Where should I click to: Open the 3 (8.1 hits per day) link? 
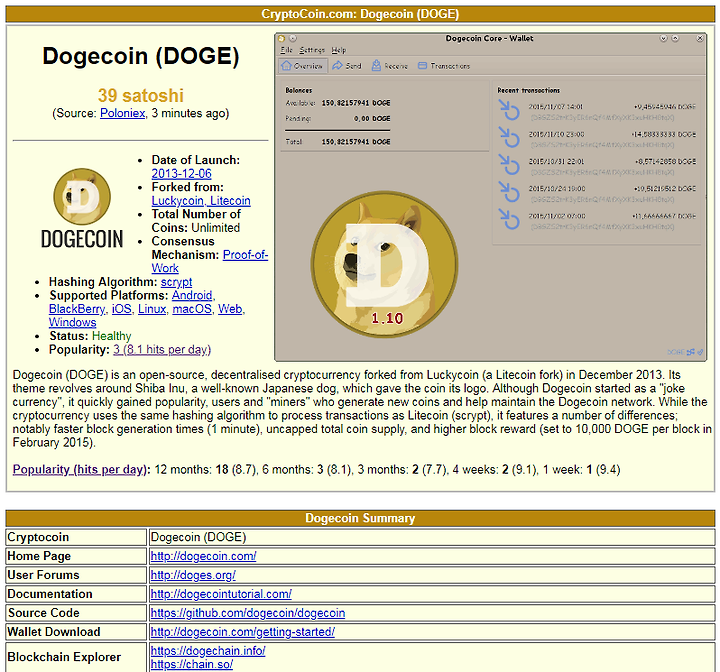tap(162, 350)
